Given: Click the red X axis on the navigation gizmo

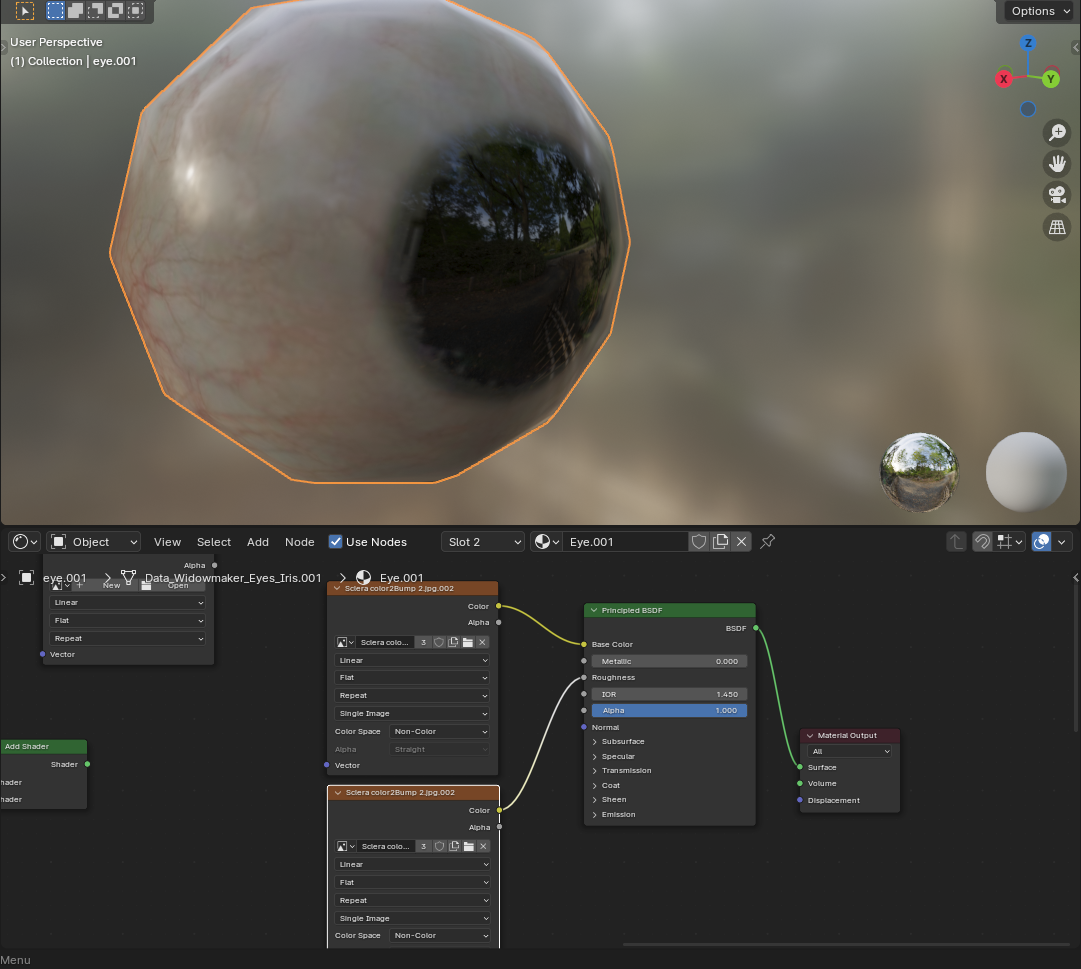Looking at the screenshot, I should (1004, 79).
